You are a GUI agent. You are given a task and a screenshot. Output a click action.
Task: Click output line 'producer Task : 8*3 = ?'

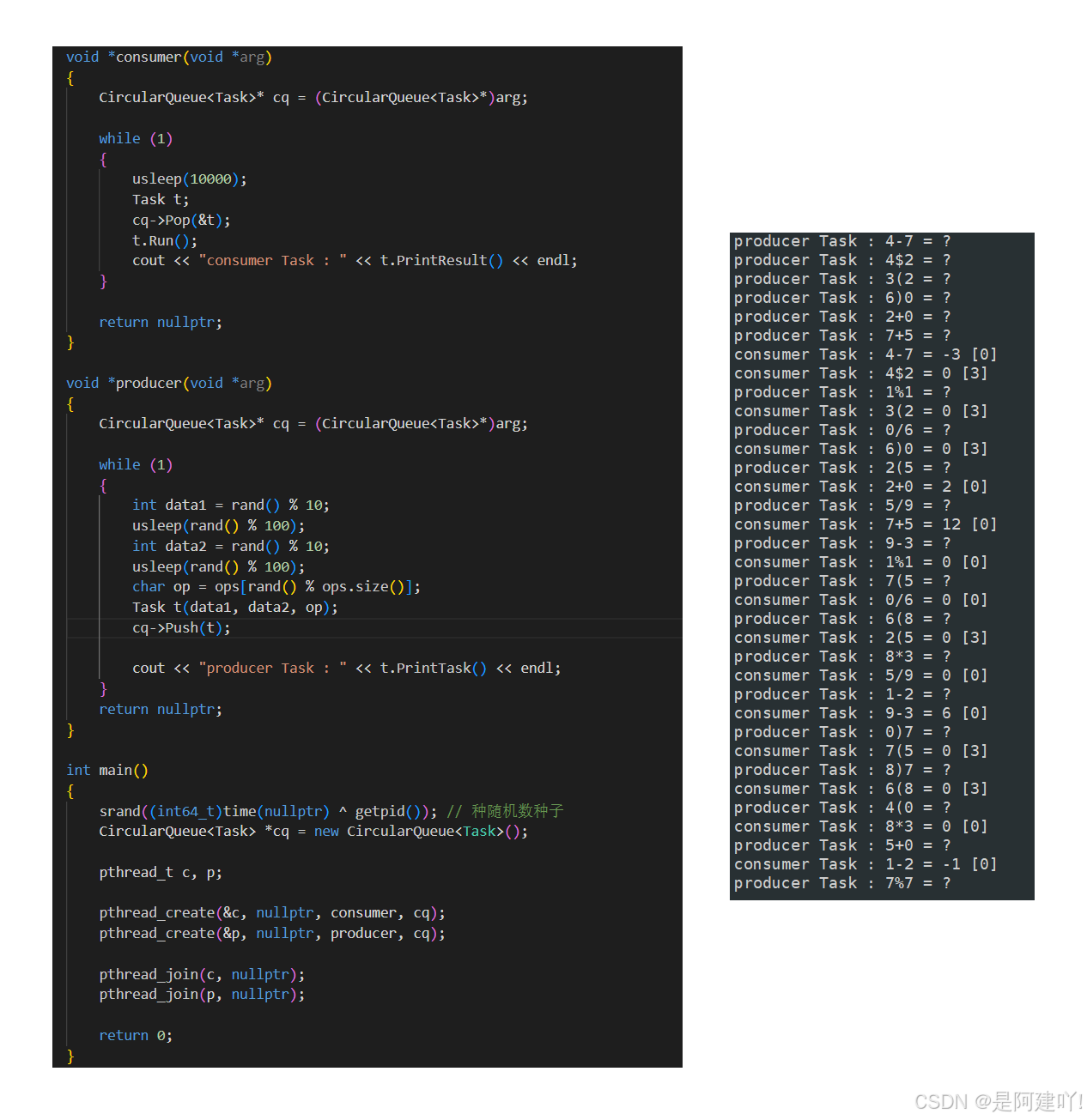842,657
